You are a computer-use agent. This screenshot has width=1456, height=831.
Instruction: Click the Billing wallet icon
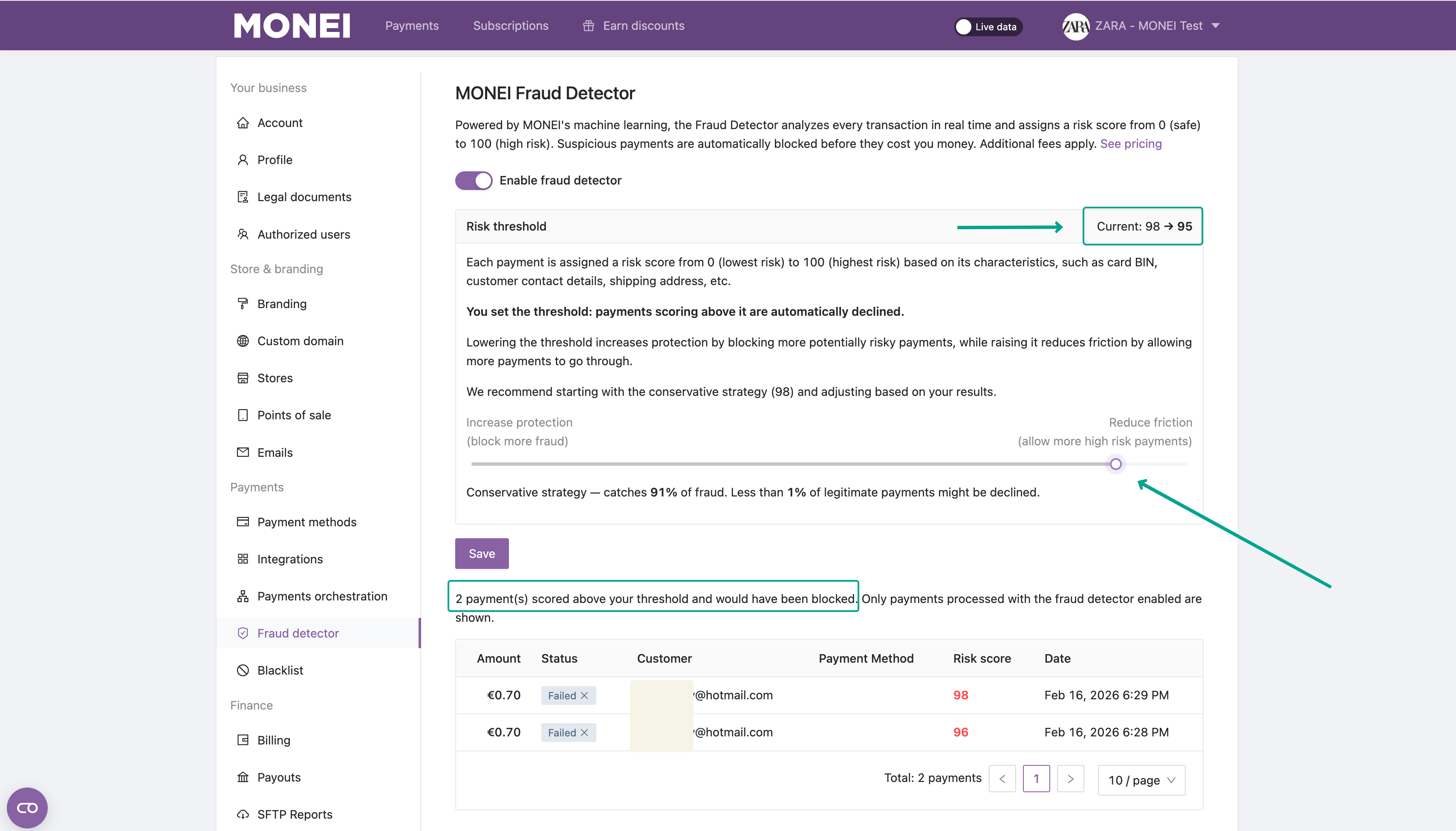click(x=243, y=740)
